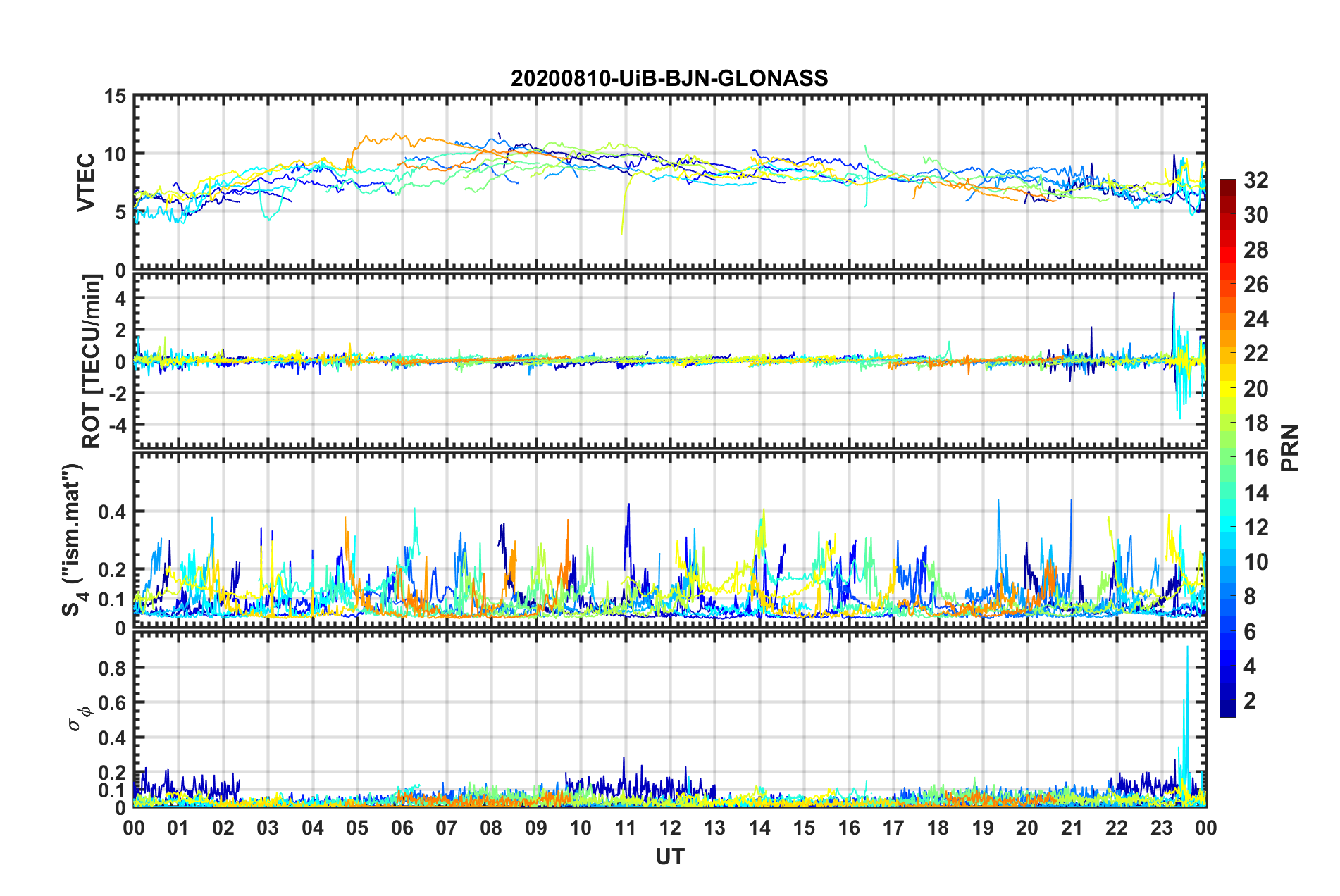Click the PRN colorbar label
1340x896 pixels.
(x=1290, y=449)
